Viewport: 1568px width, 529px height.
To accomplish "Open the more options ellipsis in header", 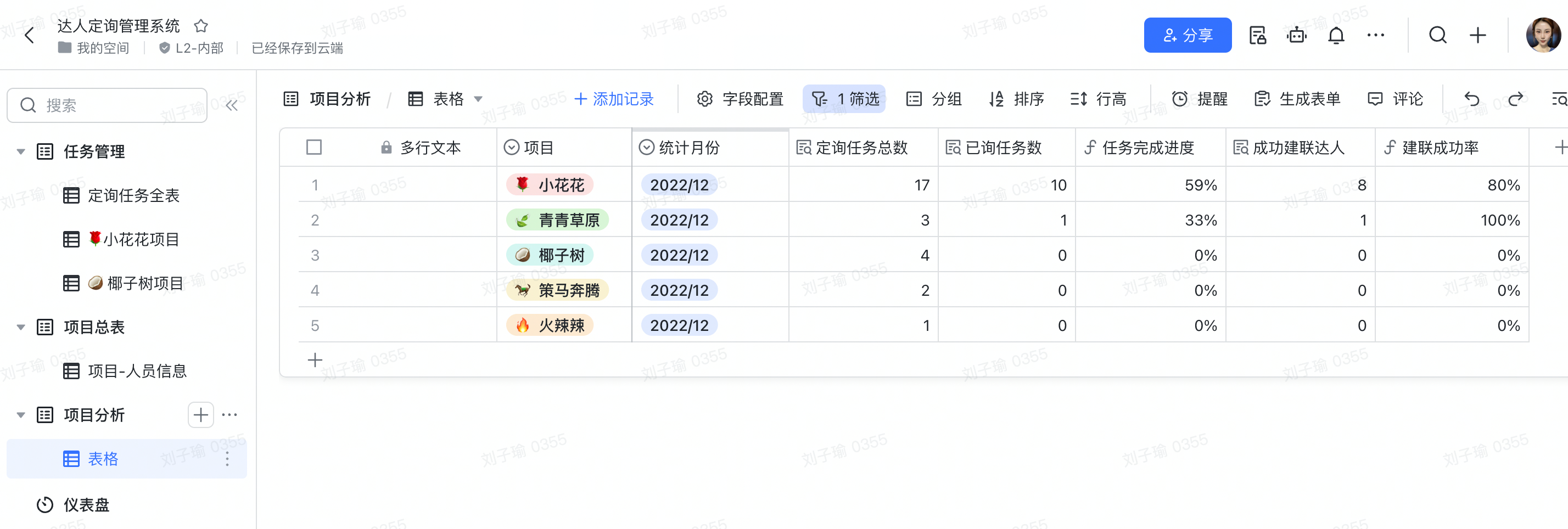I will 1375,35.
